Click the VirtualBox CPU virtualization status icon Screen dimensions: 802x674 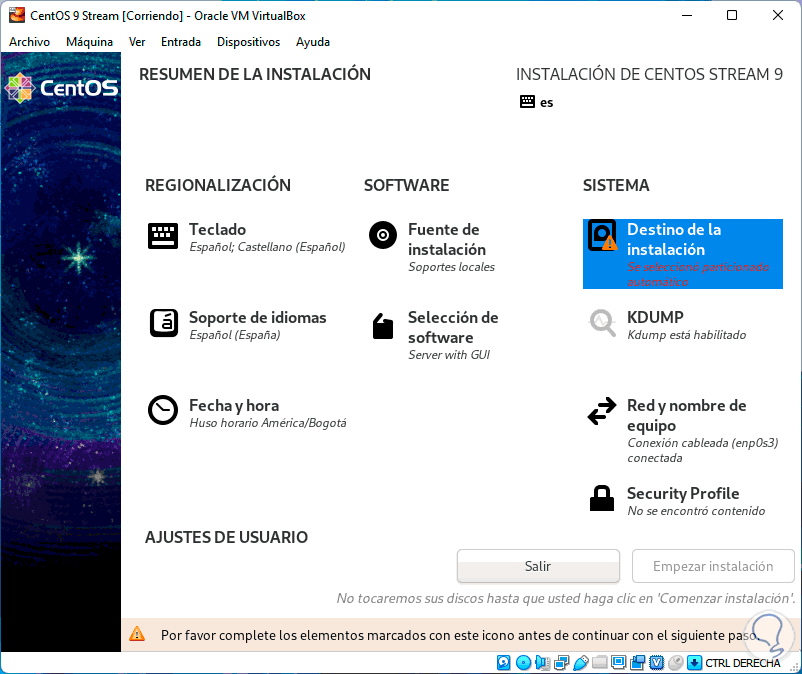(x=657, y=663)
